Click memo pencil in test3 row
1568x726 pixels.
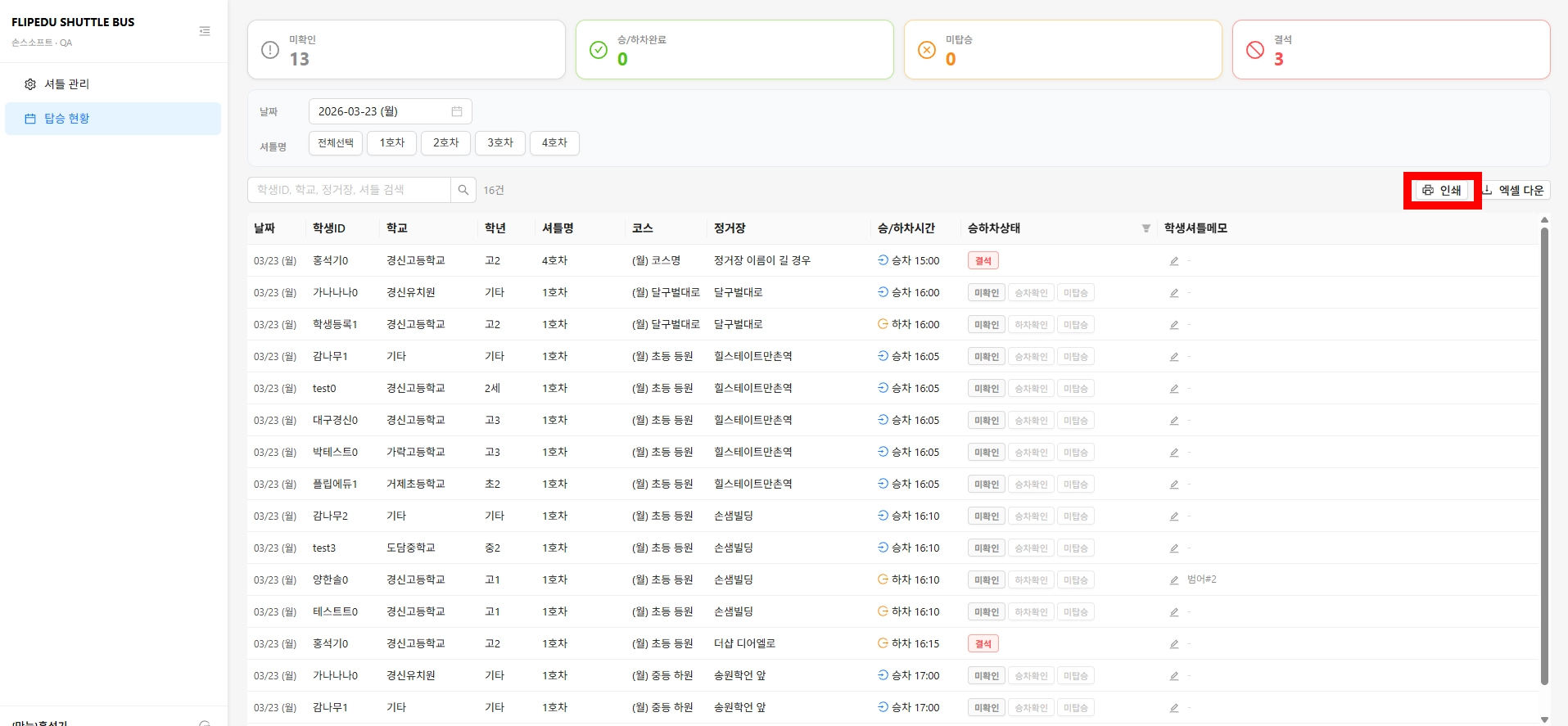point(1174,548)
